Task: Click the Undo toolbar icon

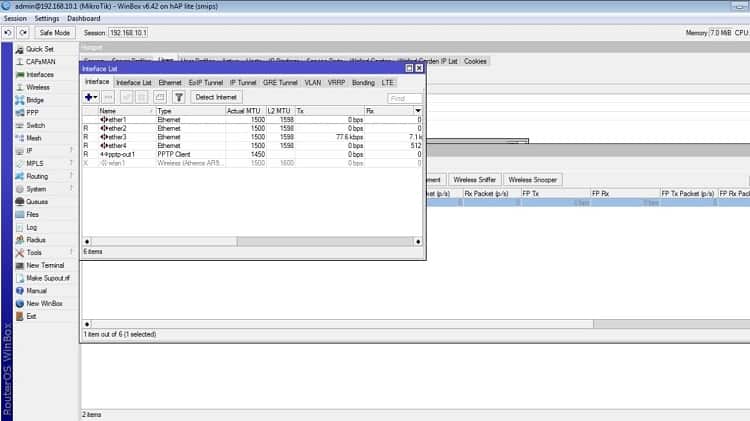Action: point(8,33)
